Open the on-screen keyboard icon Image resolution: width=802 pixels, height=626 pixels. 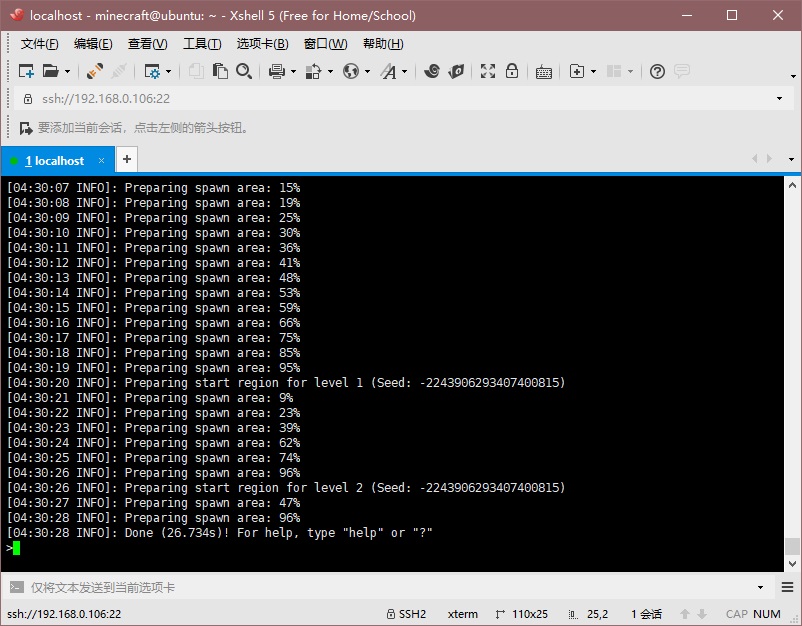click(543, 72)
